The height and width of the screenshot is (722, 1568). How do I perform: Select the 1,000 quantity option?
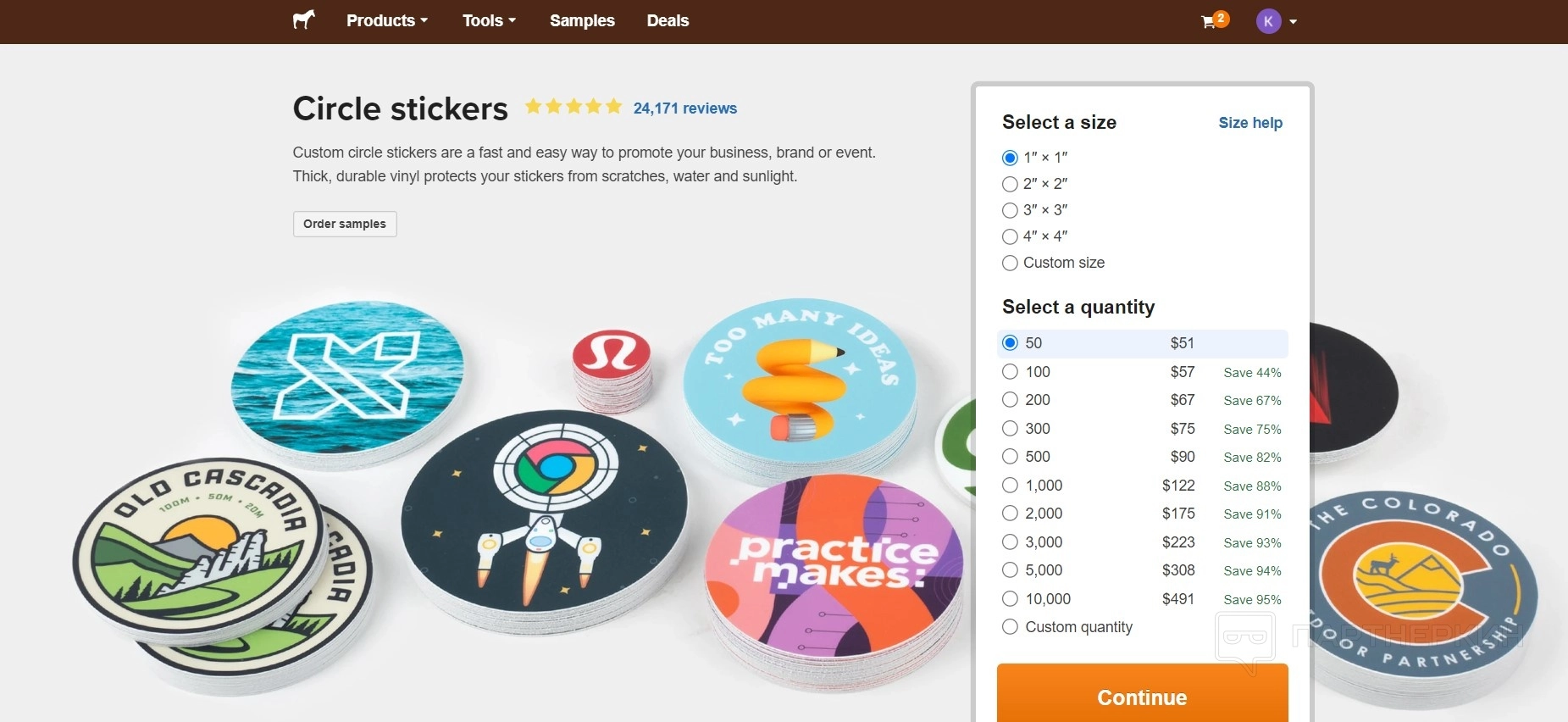coord(1010,486)
